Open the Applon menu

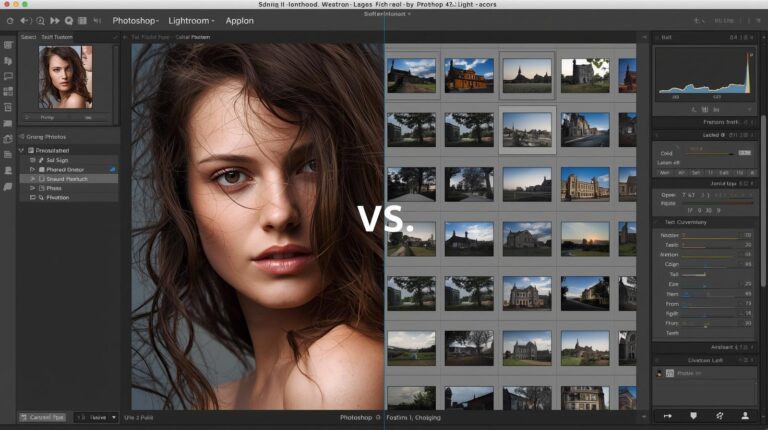(239, 20)
